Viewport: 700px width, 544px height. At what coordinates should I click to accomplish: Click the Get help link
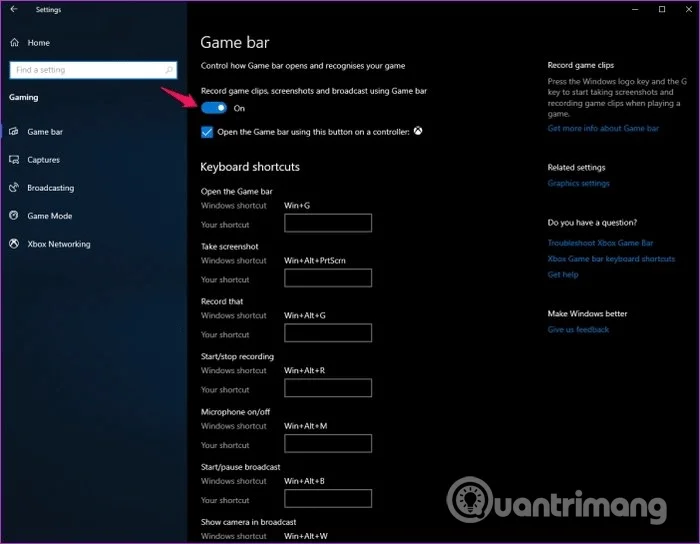pos(562,274)
